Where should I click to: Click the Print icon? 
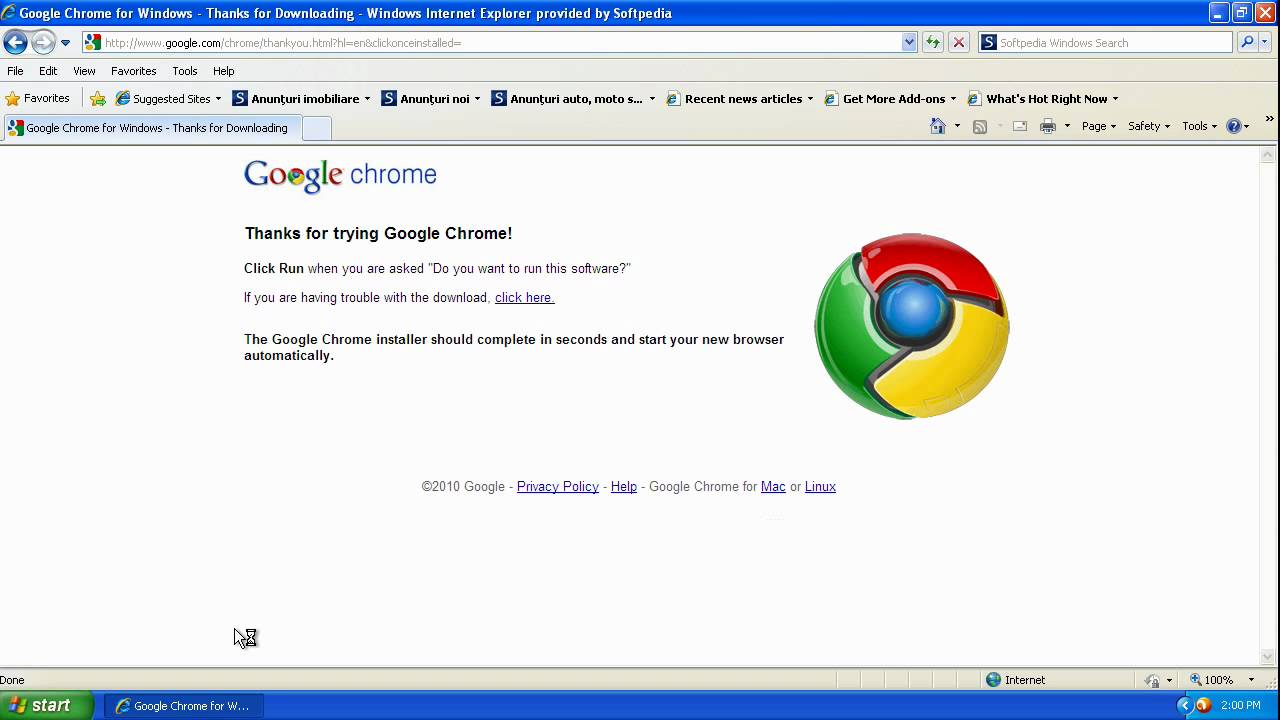[x=1048, y=126]
